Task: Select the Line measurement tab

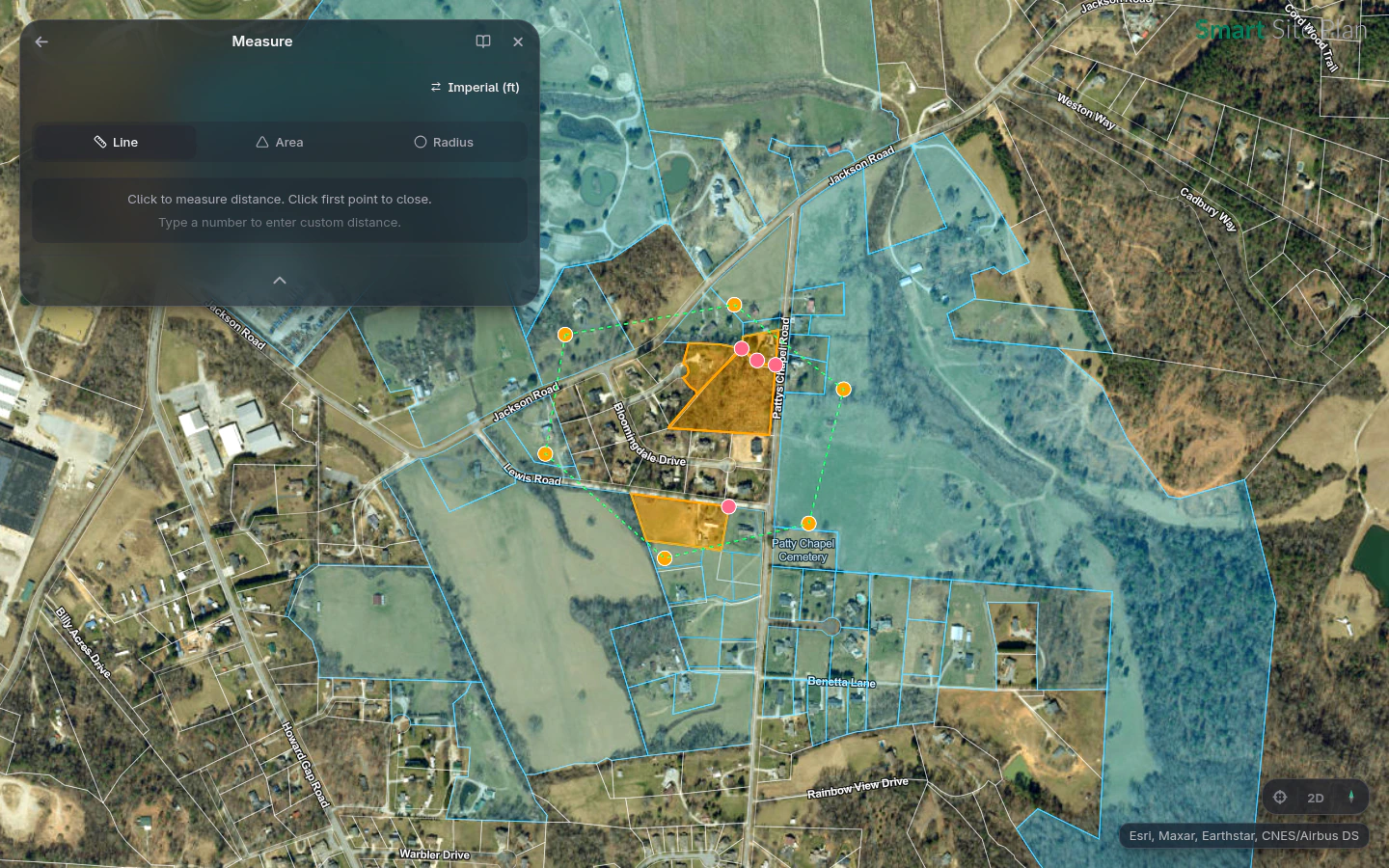Action: [x=116, y=142]
